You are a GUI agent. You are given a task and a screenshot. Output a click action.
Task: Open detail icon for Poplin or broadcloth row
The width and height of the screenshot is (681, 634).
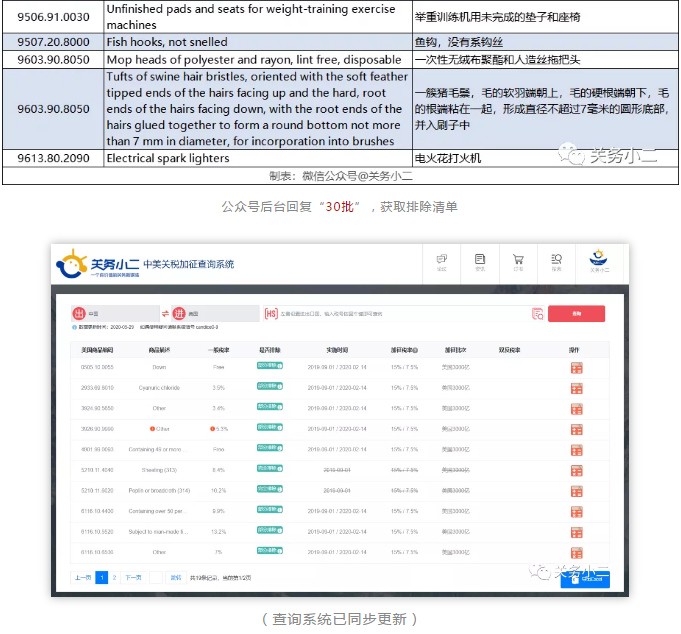point(576,491)
